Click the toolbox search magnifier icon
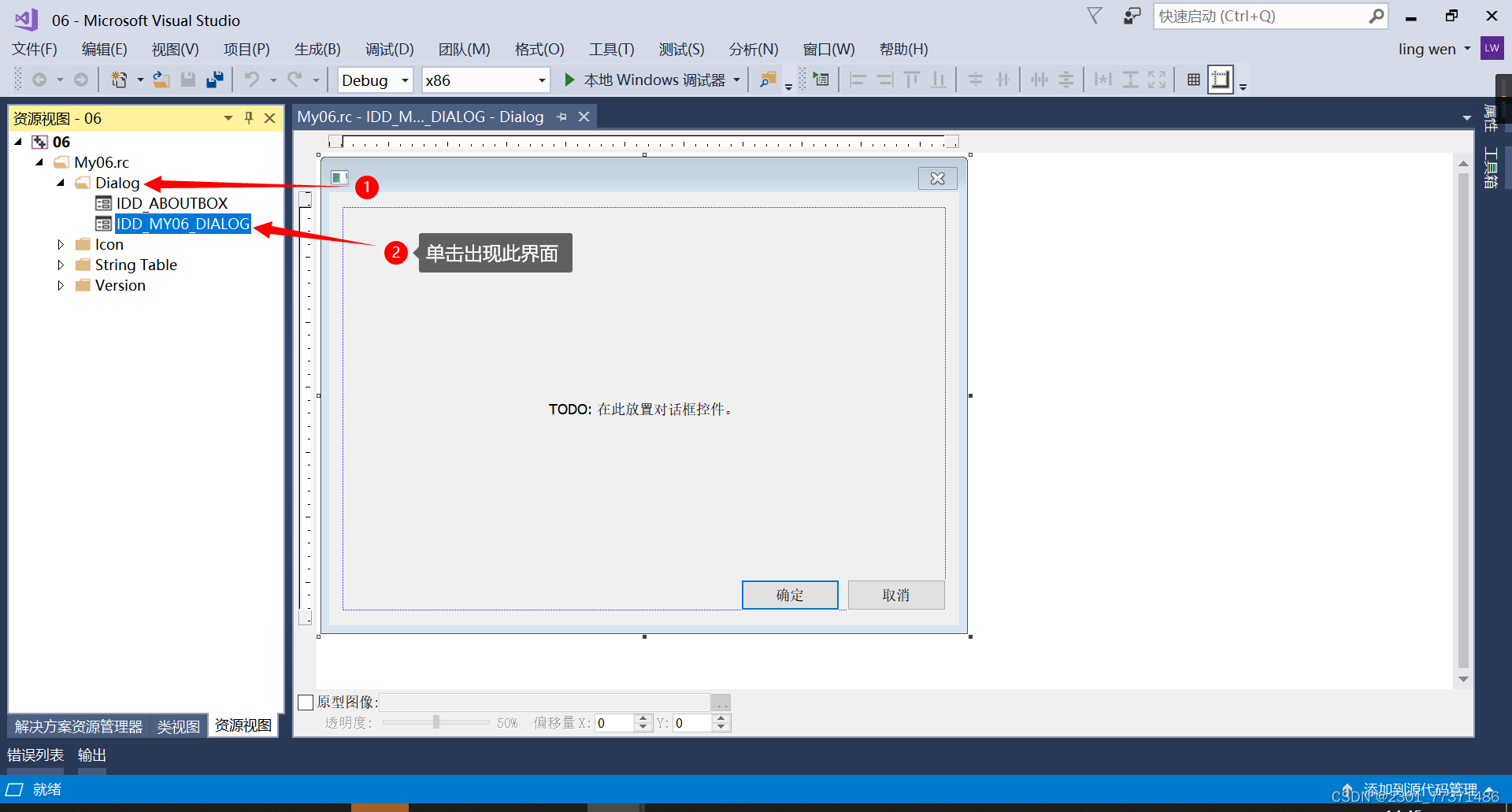 768,80
